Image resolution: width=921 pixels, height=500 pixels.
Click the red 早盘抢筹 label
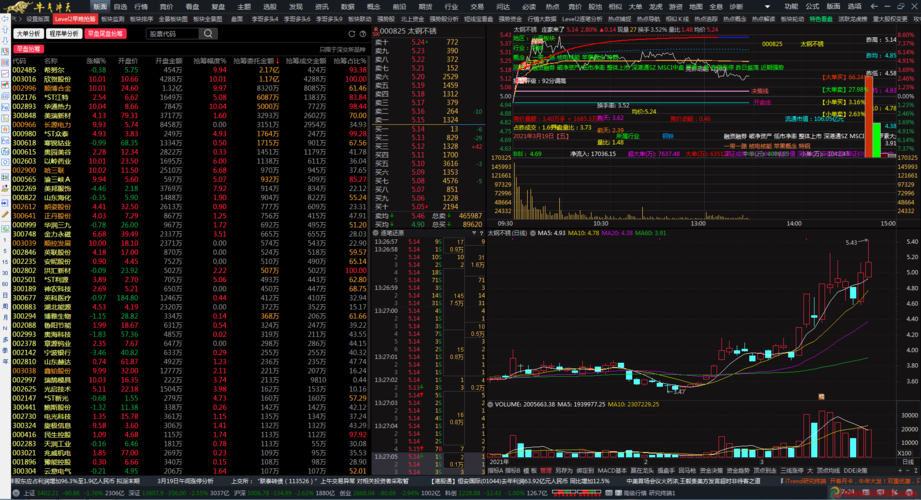point(28,48)
